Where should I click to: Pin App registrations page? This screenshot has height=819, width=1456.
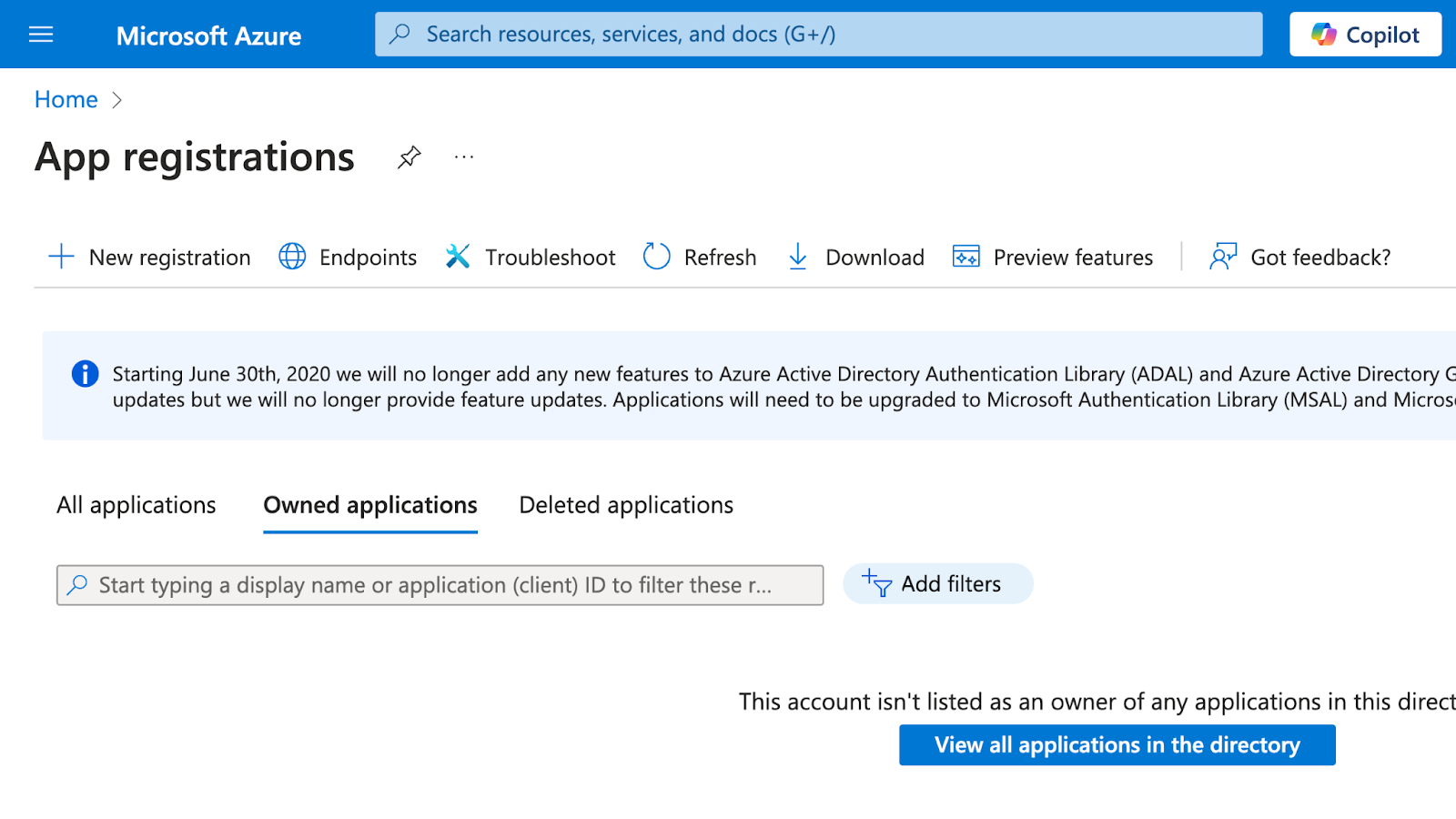point(409,157)
